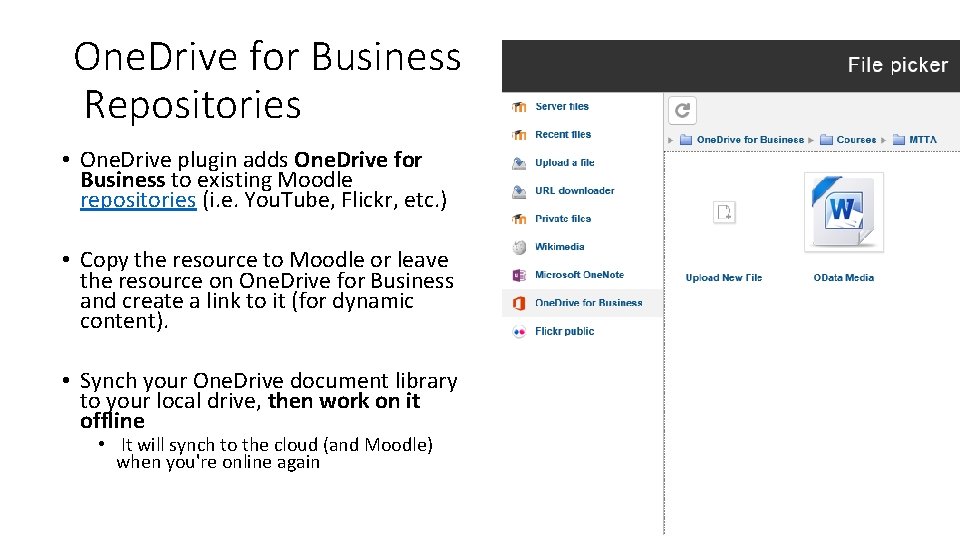Choose Upload a file option

pos(564,163)
